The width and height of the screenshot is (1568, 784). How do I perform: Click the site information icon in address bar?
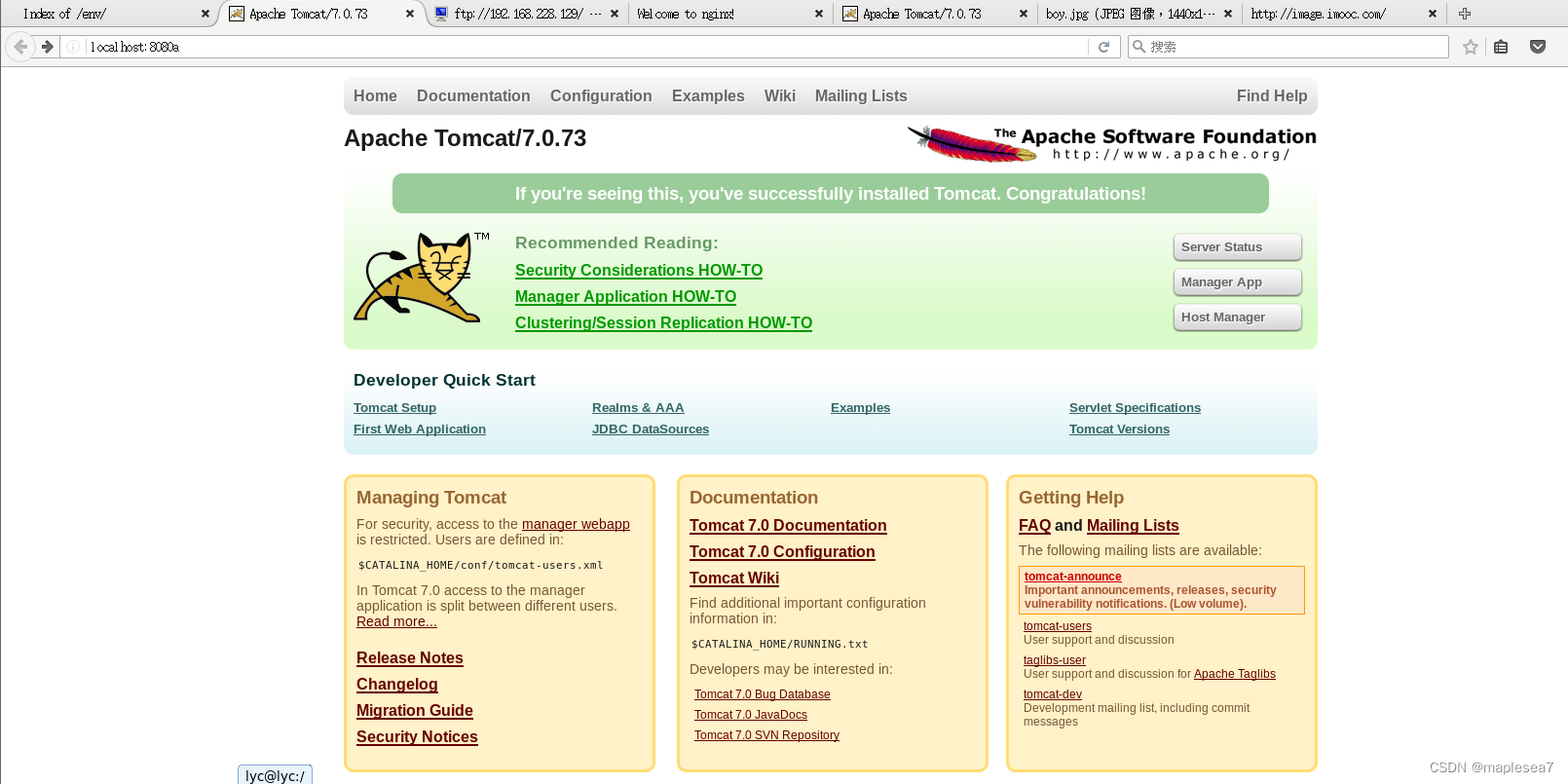point(73,47)
